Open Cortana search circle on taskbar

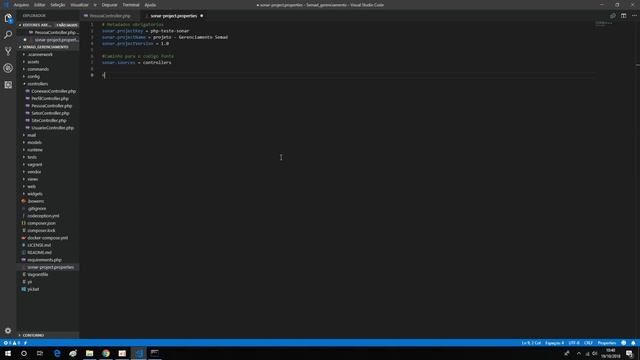24,353
